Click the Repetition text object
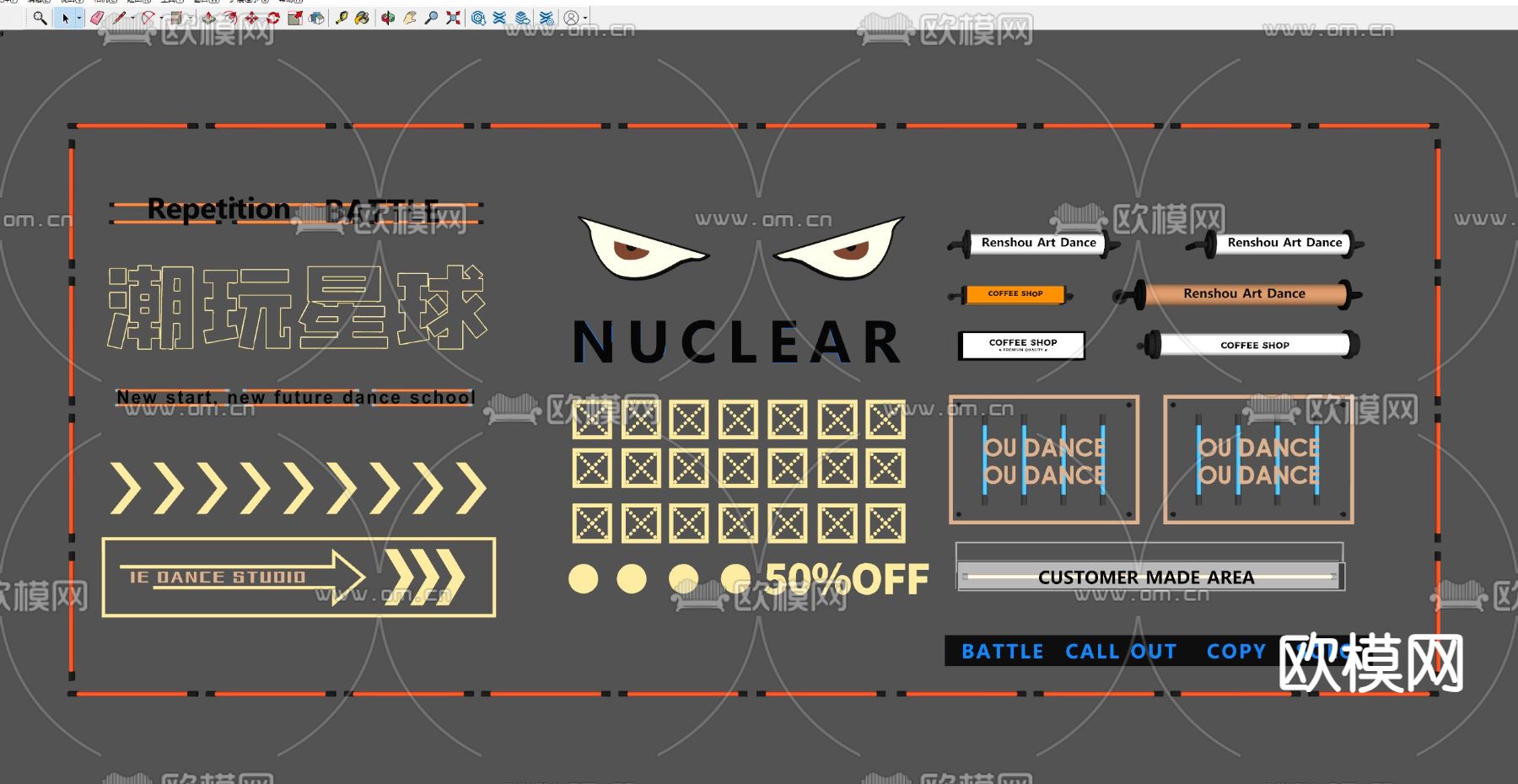The image size is (1518, 784). pos(218,208)
